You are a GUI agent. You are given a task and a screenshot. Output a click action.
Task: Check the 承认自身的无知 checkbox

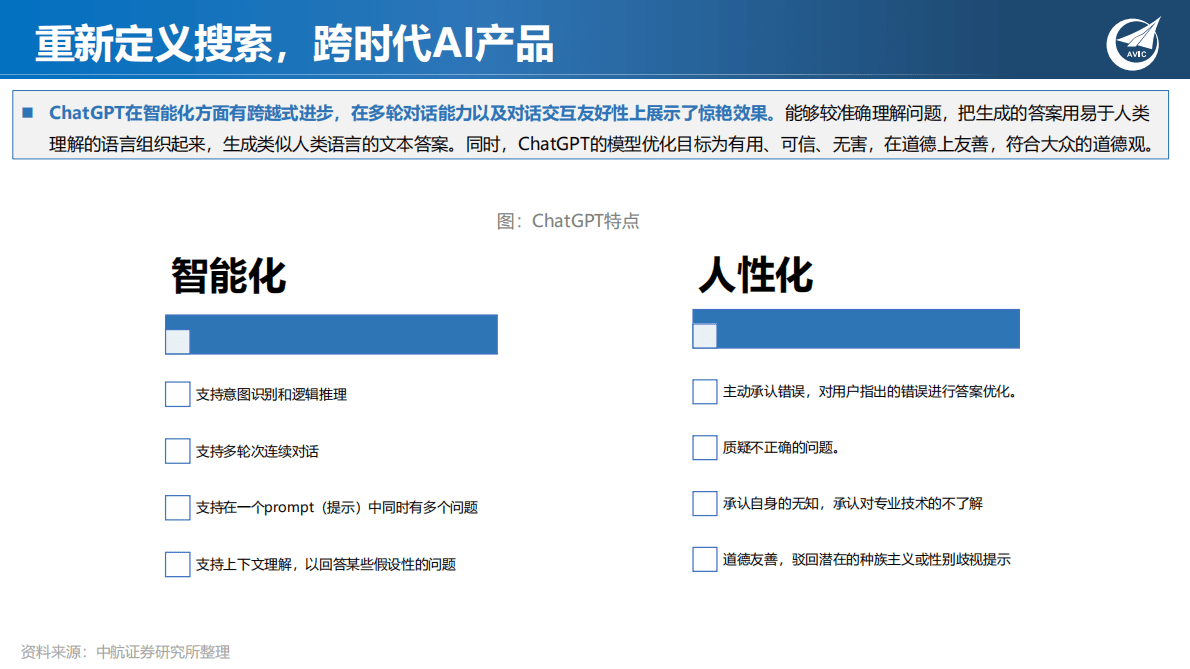pos(703,503)
